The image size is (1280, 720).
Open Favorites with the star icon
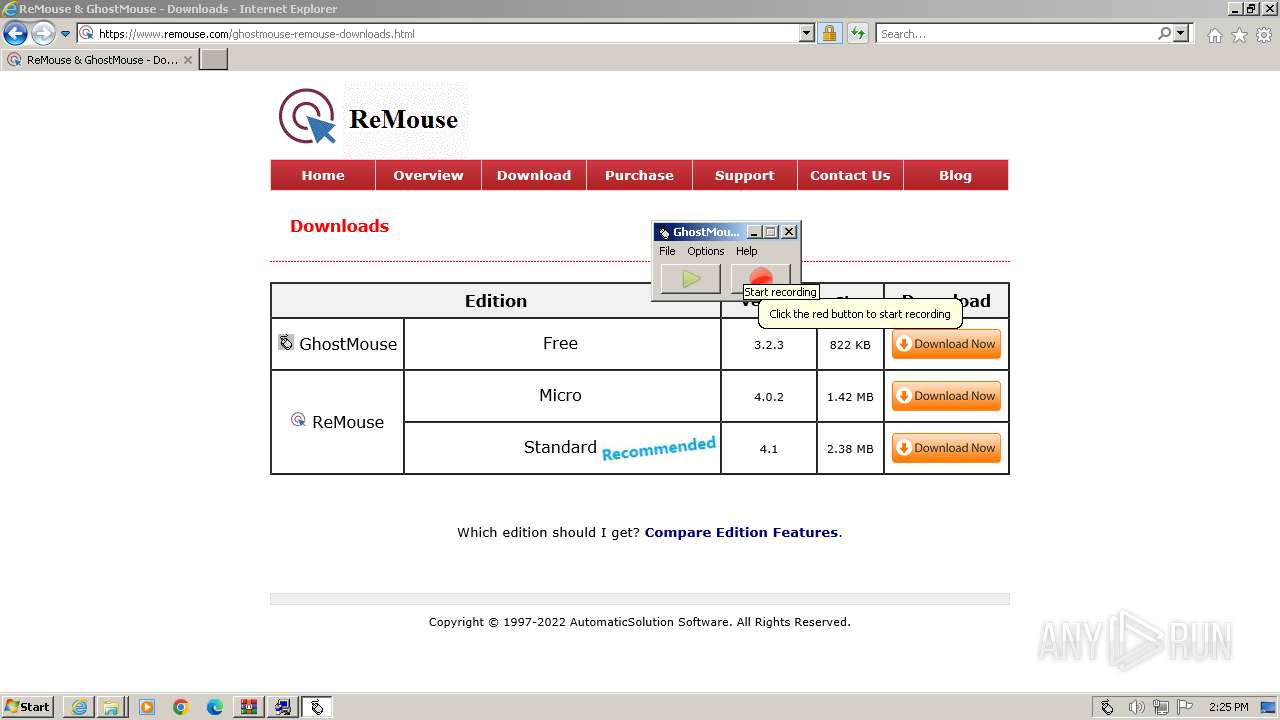1239,35
